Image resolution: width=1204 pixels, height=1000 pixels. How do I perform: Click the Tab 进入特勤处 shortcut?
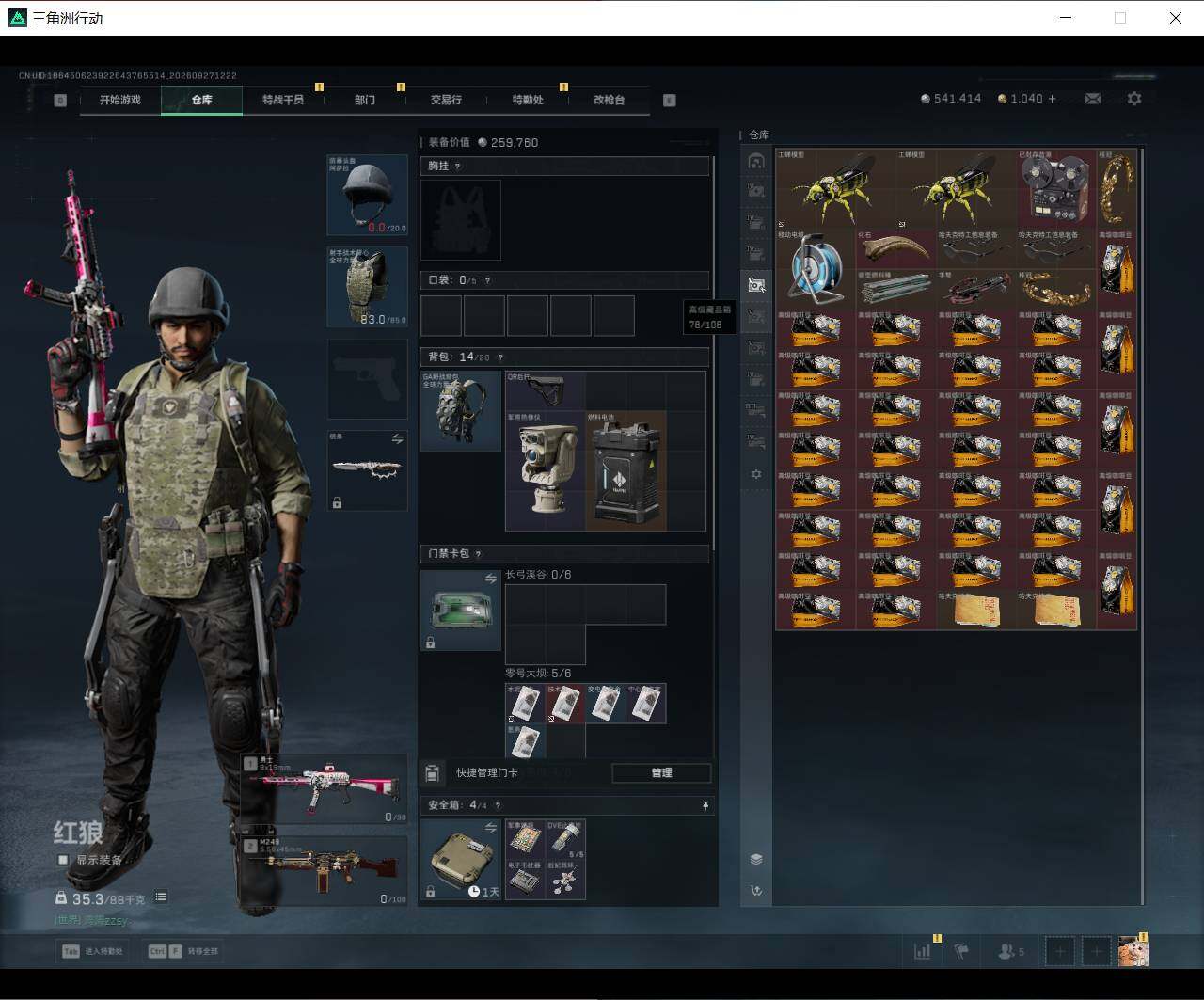(x=92, y=951)
